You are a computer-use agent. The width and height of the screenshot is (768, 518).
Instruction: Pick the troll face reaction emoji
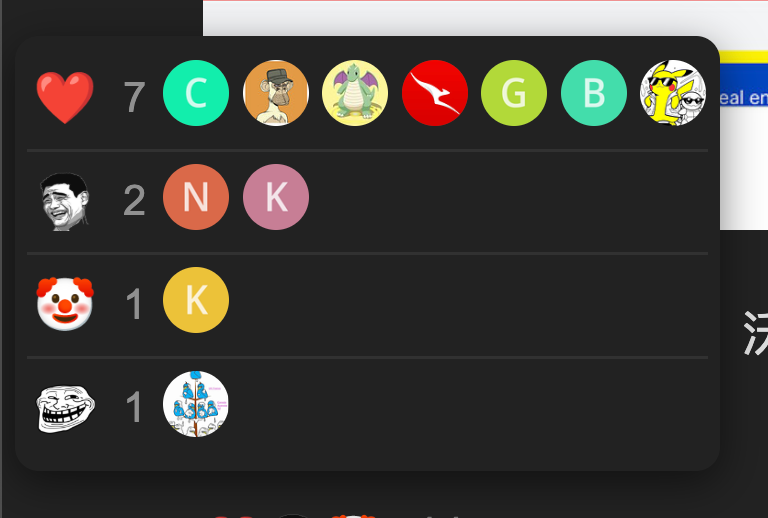(x=65, y=408)
